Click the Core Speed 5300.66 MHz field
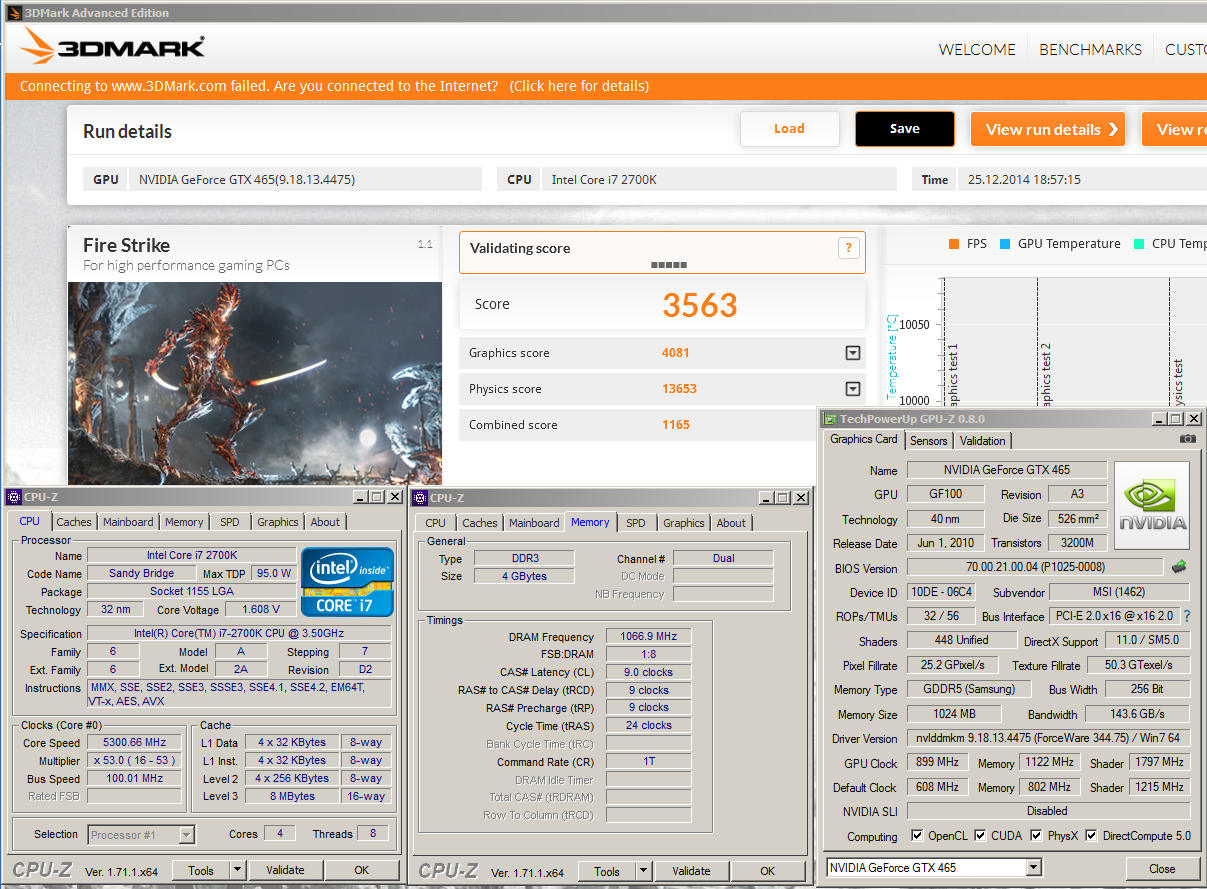The width and height of the screenshot is (1207, 889). point(134,743)
